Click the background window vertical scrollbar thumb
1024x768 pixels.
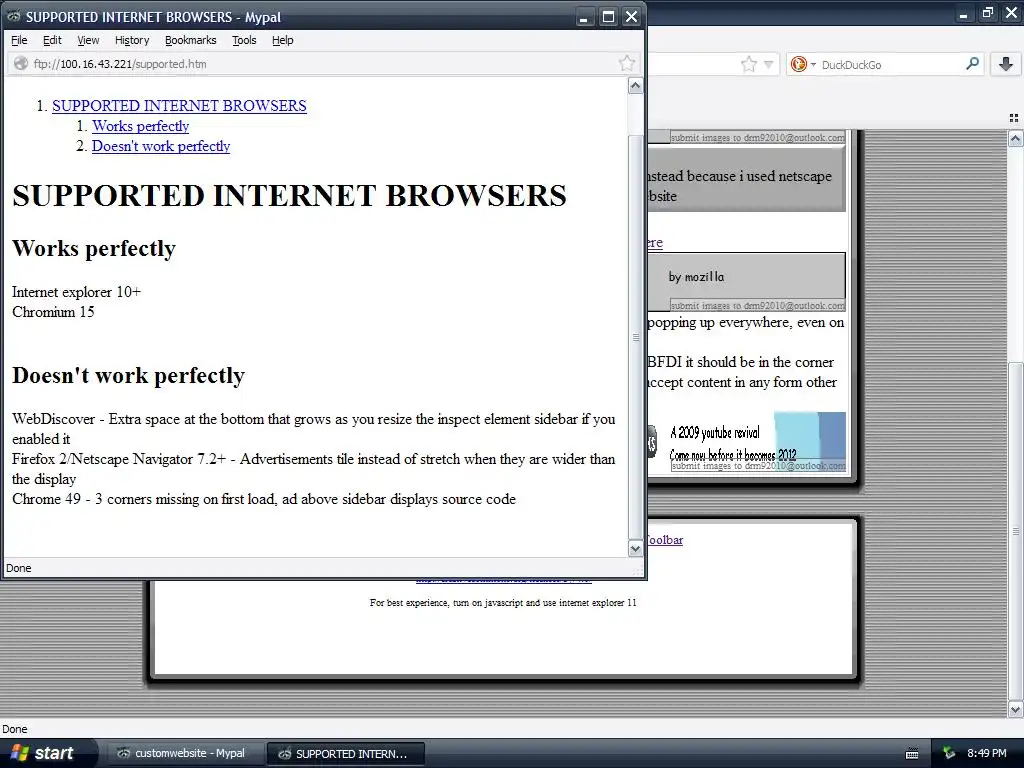1015,531
